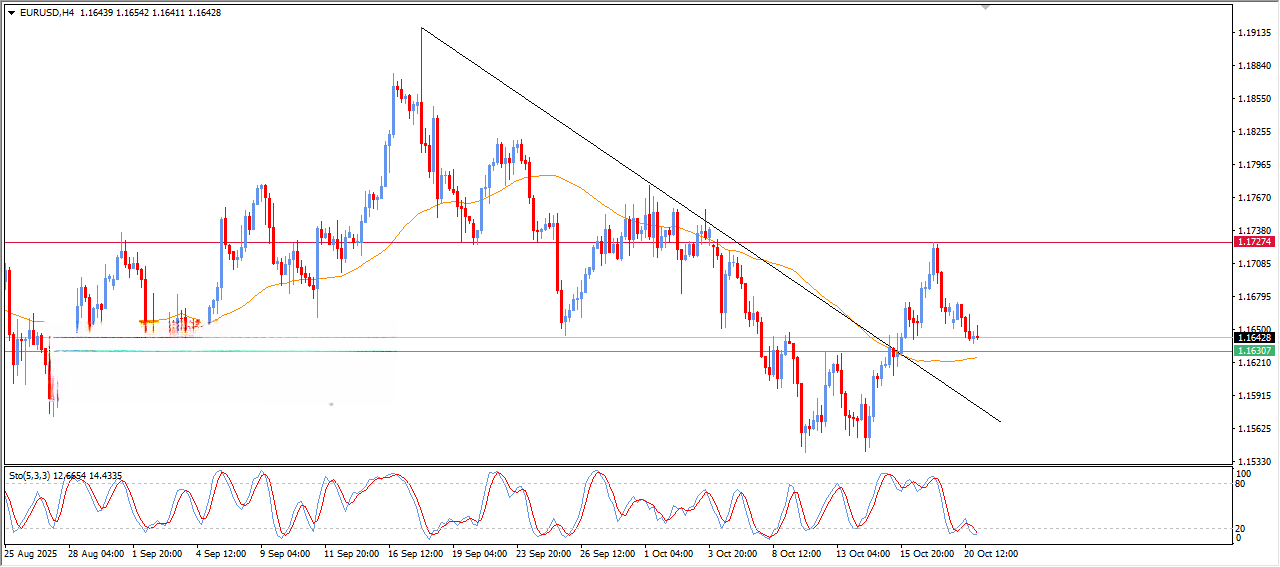Click the EURUSD,H4 chart title text
Viewport: 1280px width, 567px height.
click(x=47, y=13)
